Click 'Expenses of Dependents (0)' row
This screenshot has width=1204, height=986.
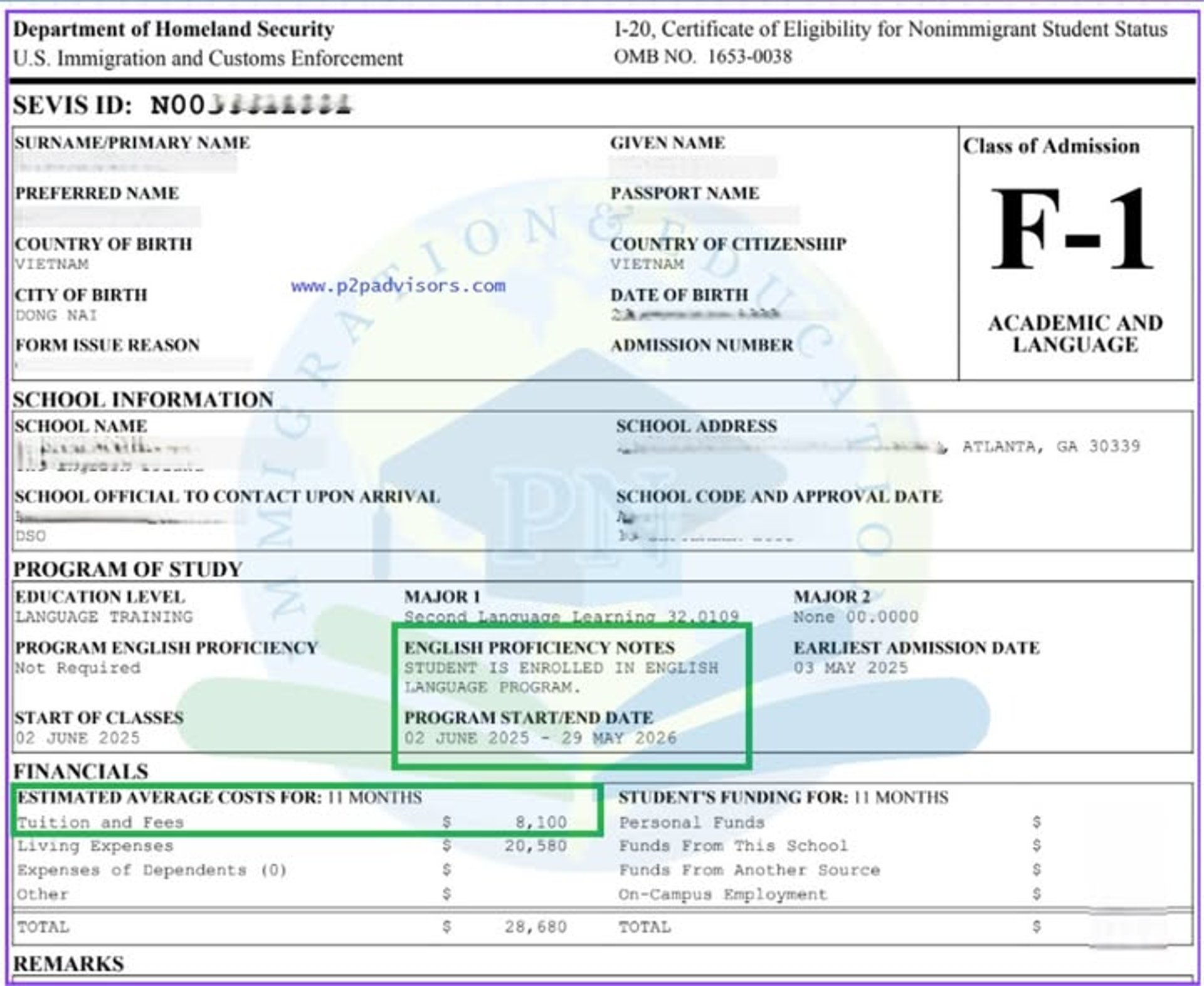coord(152,870)
